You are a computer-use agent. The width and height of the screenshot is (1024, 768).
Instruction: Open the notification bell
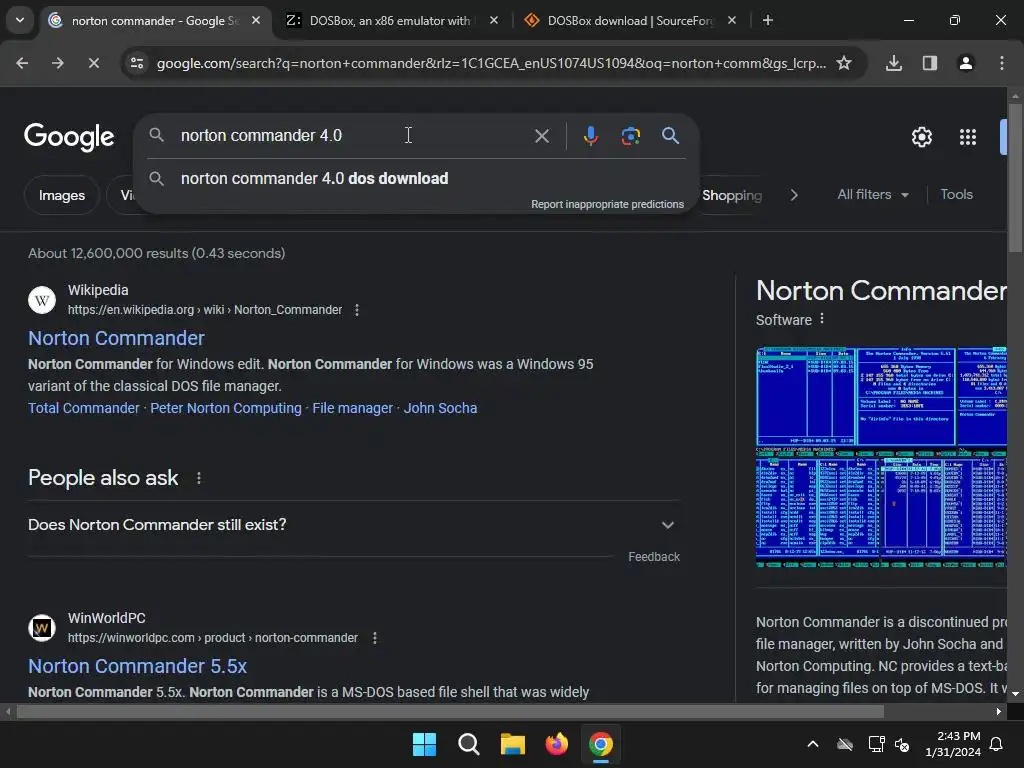997,744
